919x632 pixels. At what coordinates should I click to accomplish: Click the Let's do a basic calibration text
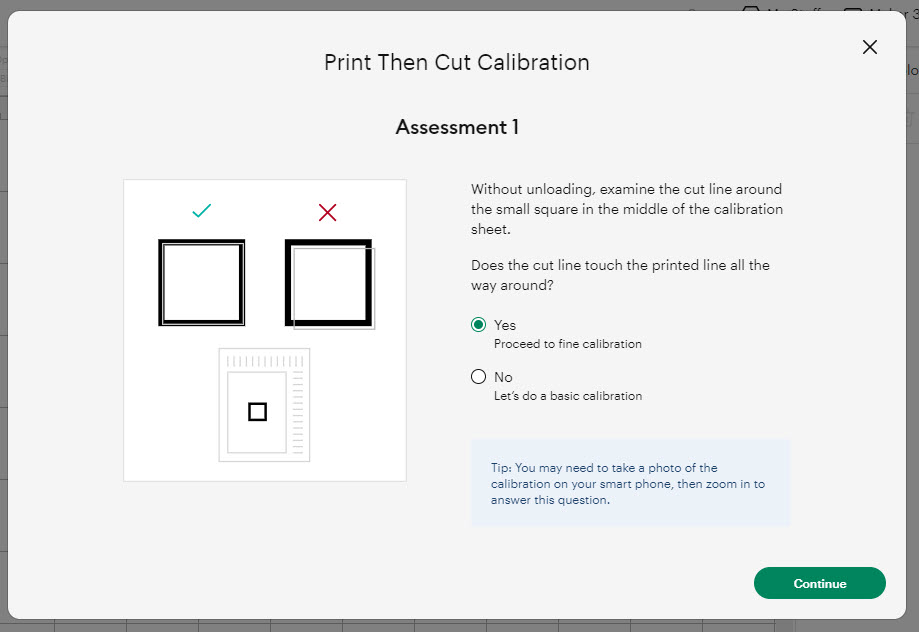click(567, 395)
